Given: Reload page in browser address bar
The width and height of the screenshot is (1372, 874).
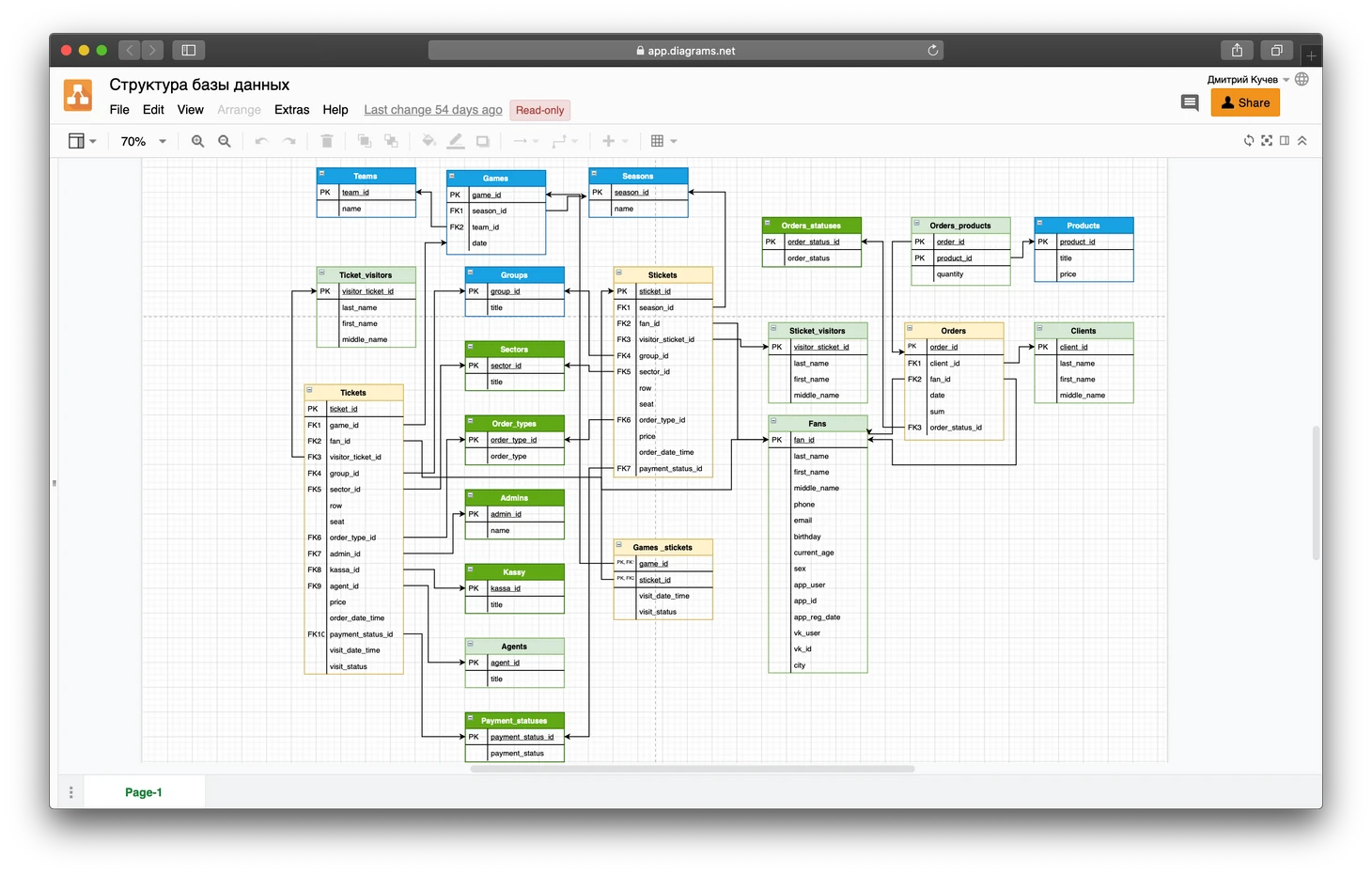Looking at the screenshot, I should pos(932,51).
